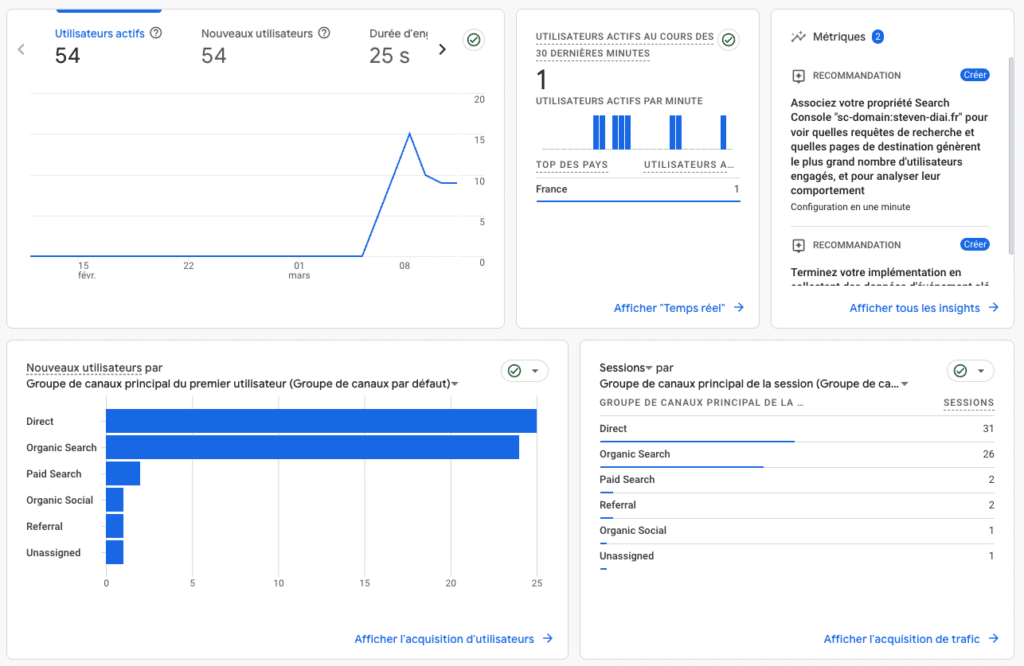Click the line chart peak near 08 mars
1024x666 pixels.
pyautogui.click(x=409, y=134)
